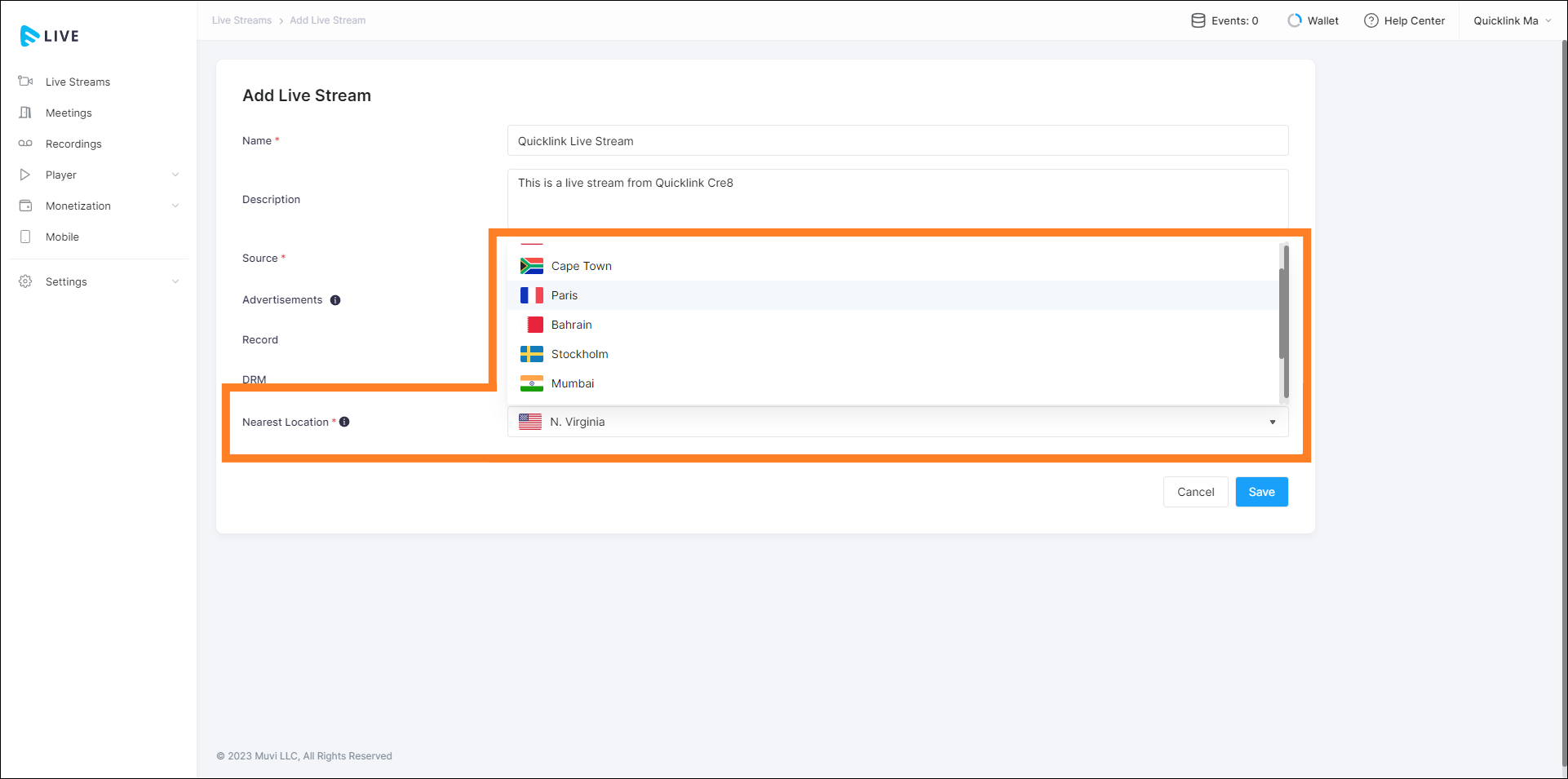The height and width of the screenshot is (779, 1568).
Task: Open the Help Center question icon
Action: pos(1371,20)
